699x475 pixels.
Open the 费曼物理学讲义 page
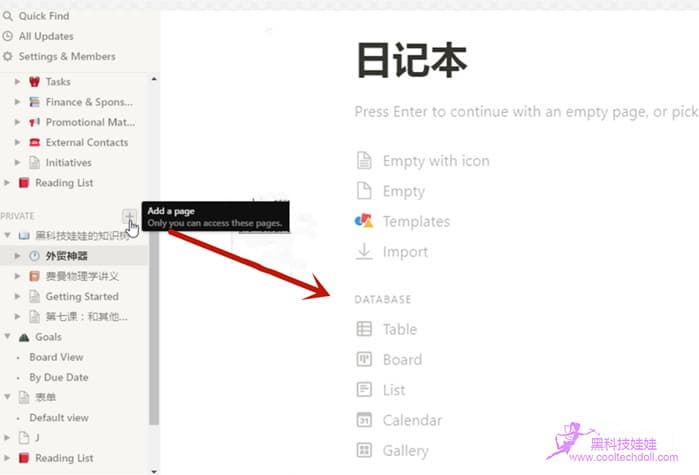(x=82, y=276)
